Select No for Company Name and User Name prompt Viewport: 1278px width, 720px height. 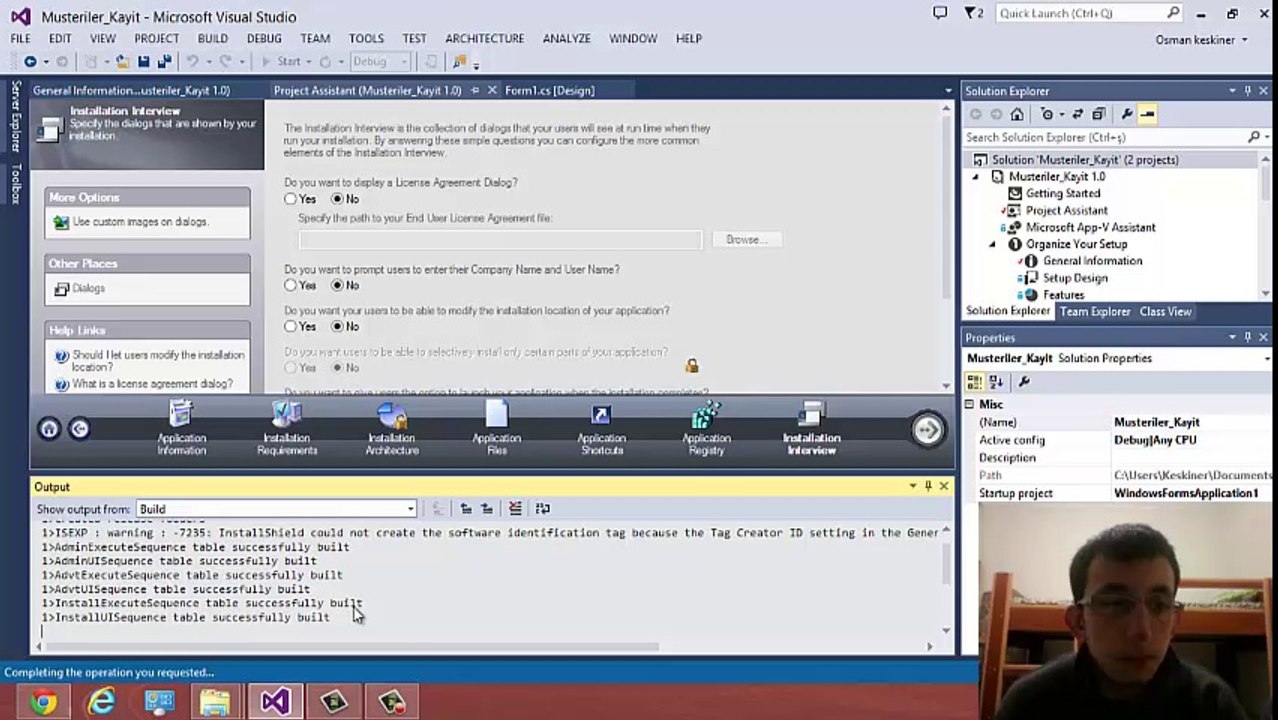click(337, 286)
